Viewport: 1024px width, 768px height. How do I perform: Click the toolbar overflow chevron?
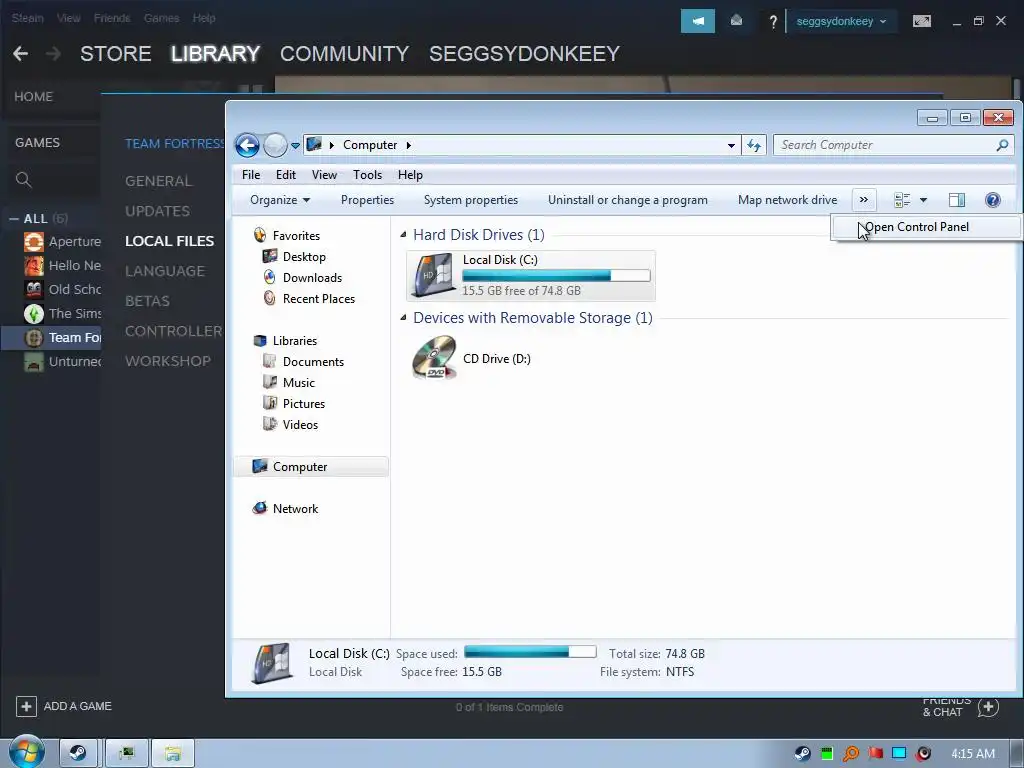[x=863, y=200]
